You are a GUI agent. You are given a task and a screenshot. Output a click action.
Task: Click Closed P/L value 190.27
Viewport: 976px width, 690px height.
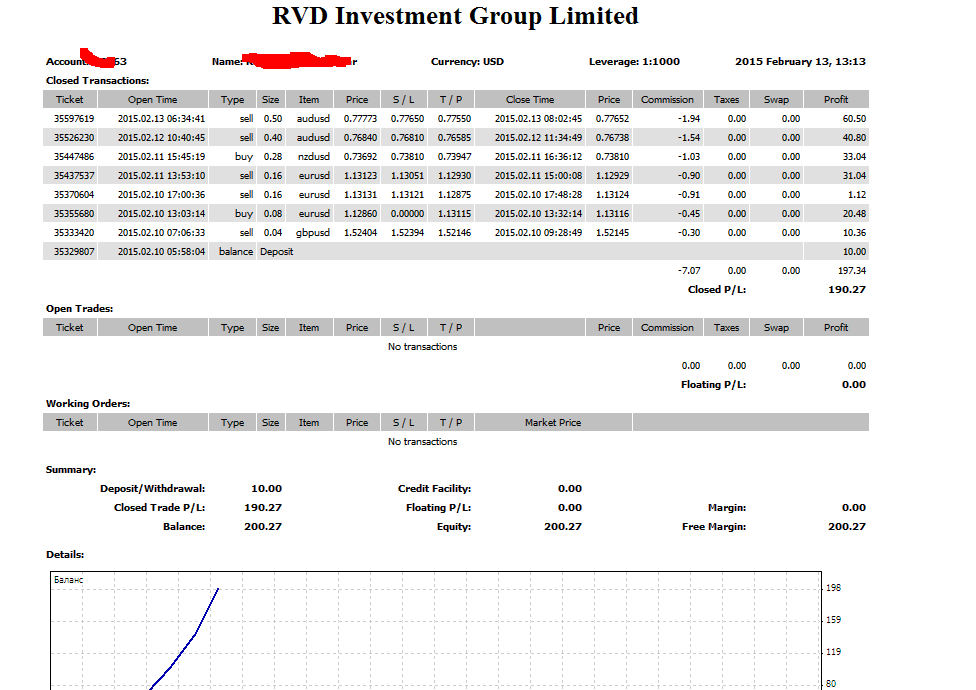point(847,289)
